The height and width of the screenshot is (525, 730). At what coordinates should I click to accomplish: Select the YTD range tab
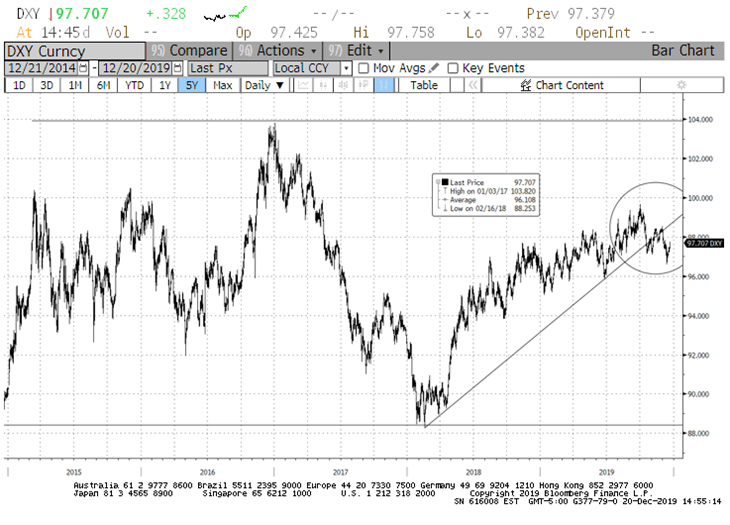[134, 85]
